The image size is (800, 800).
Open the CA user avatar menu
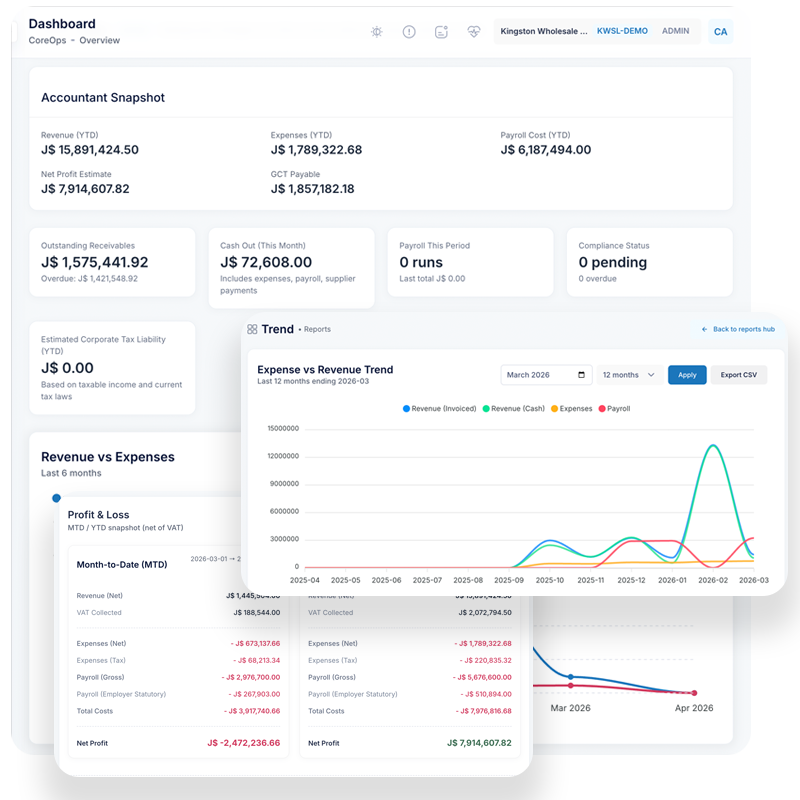coord(720,32)
